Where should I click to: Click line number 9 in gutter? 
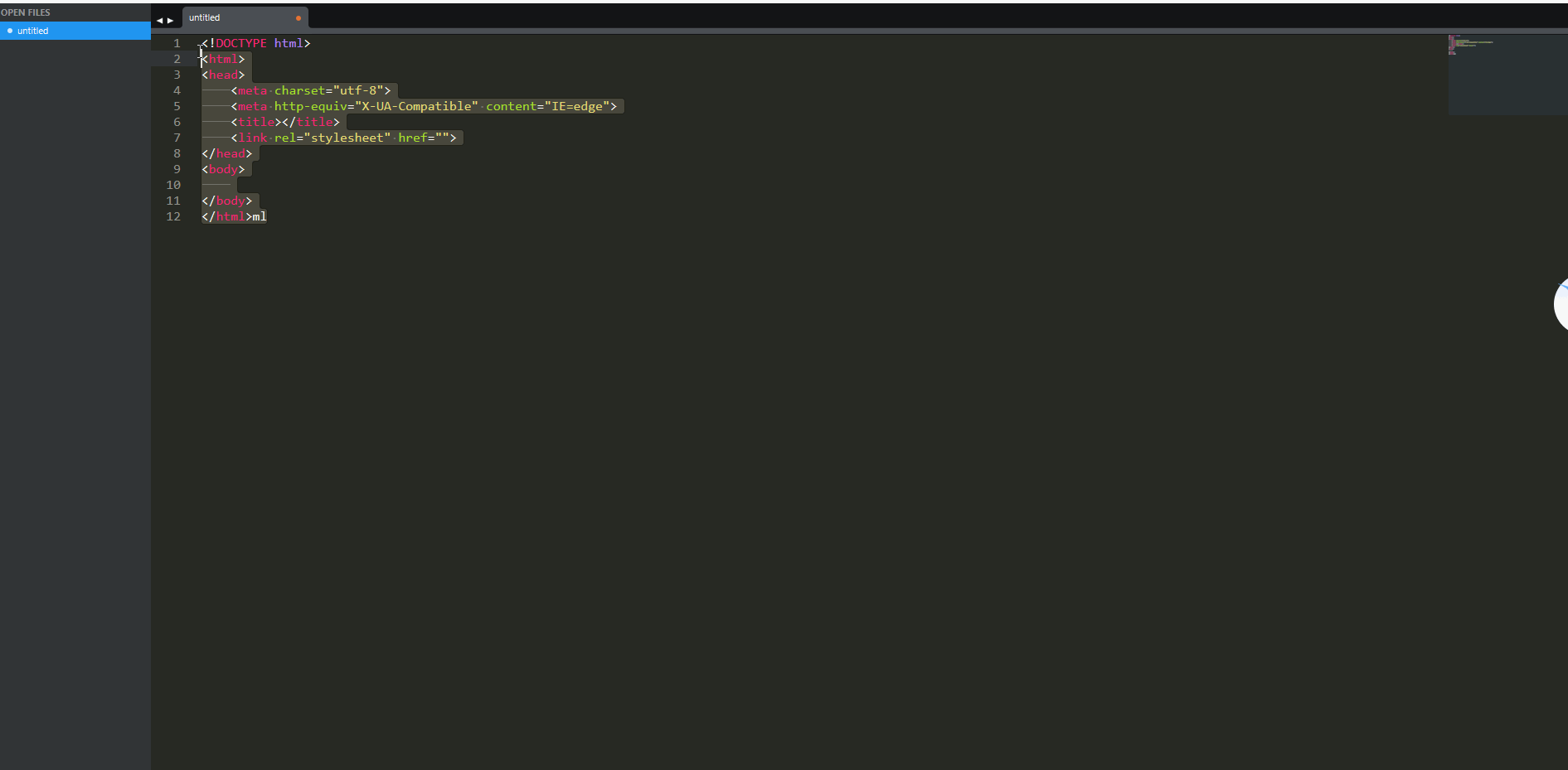[177, 169]
